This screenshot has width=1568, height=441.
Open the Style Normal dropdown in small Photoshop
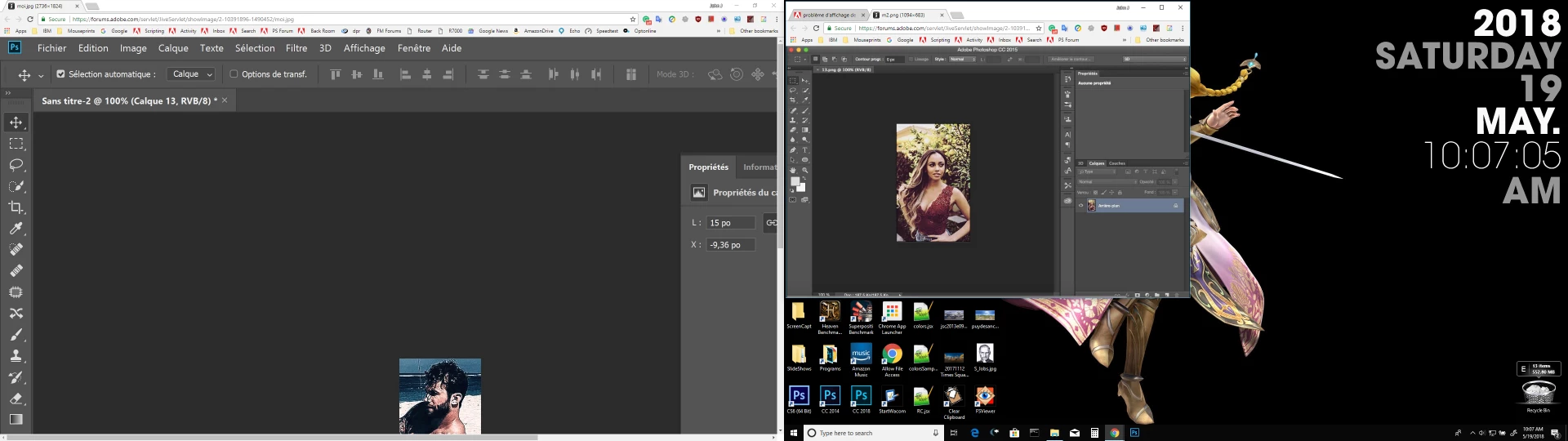click(x=963, y=60)
